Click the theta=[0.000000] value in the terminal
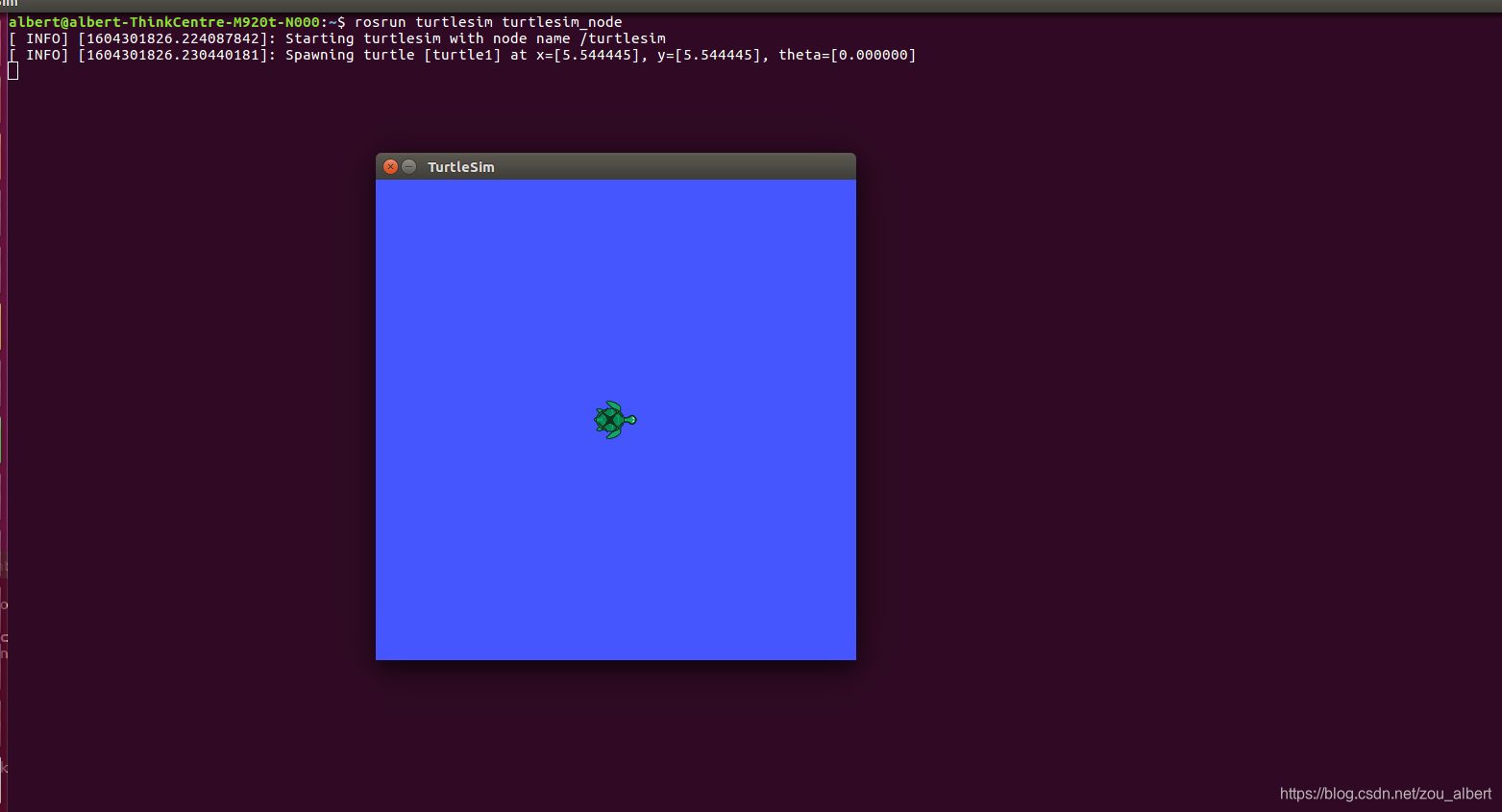The image size is (1502, 812). 847,55
